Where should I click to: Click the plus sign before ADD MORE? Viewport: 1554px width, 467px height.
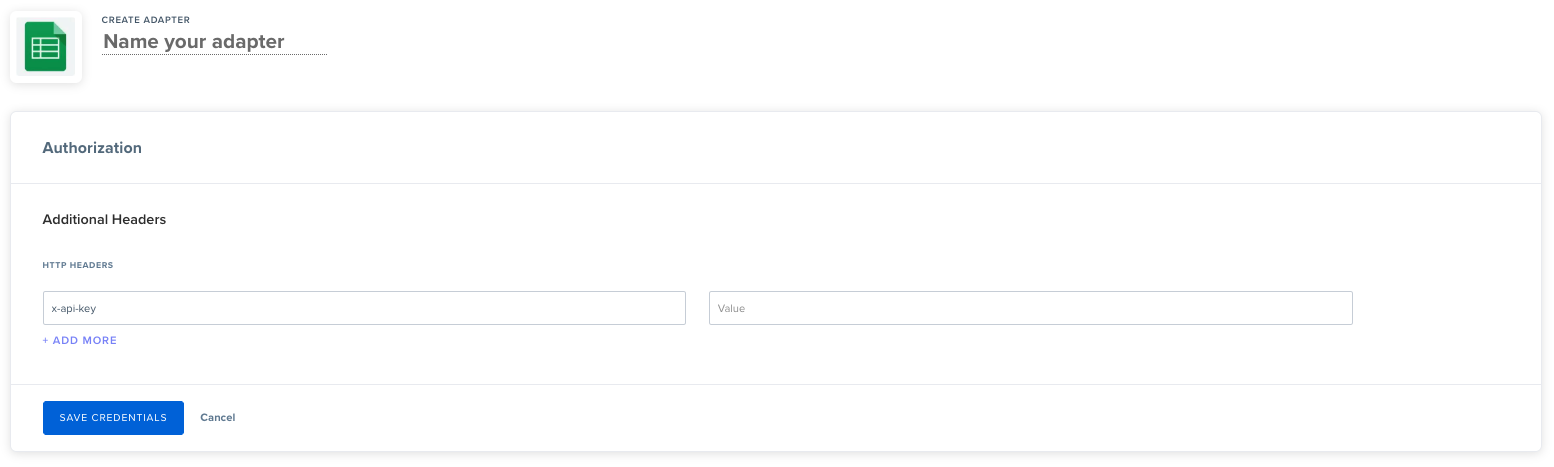click(x=45, y=341)
